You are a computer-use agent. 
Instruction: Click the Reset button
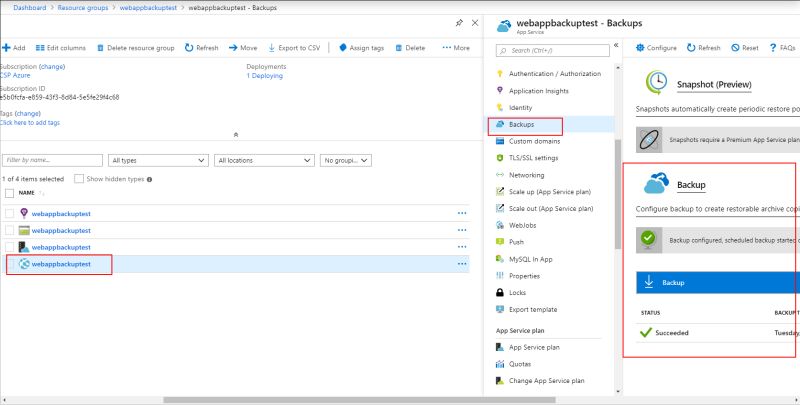pyautogui.click(x=745, y=48)
